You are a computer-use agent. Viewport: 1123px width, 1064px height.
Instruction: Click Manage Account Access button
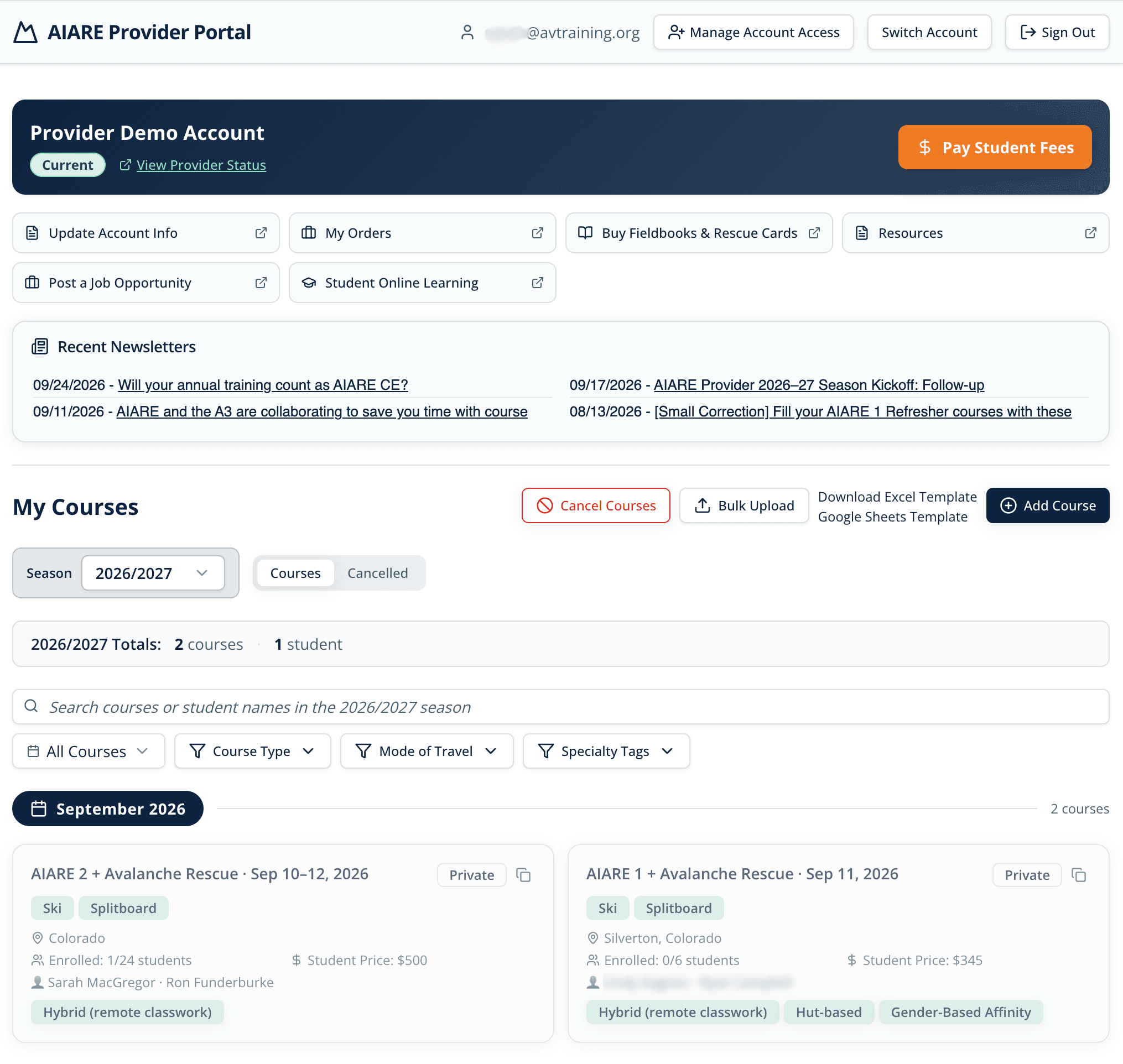click(x=753, y=32)
